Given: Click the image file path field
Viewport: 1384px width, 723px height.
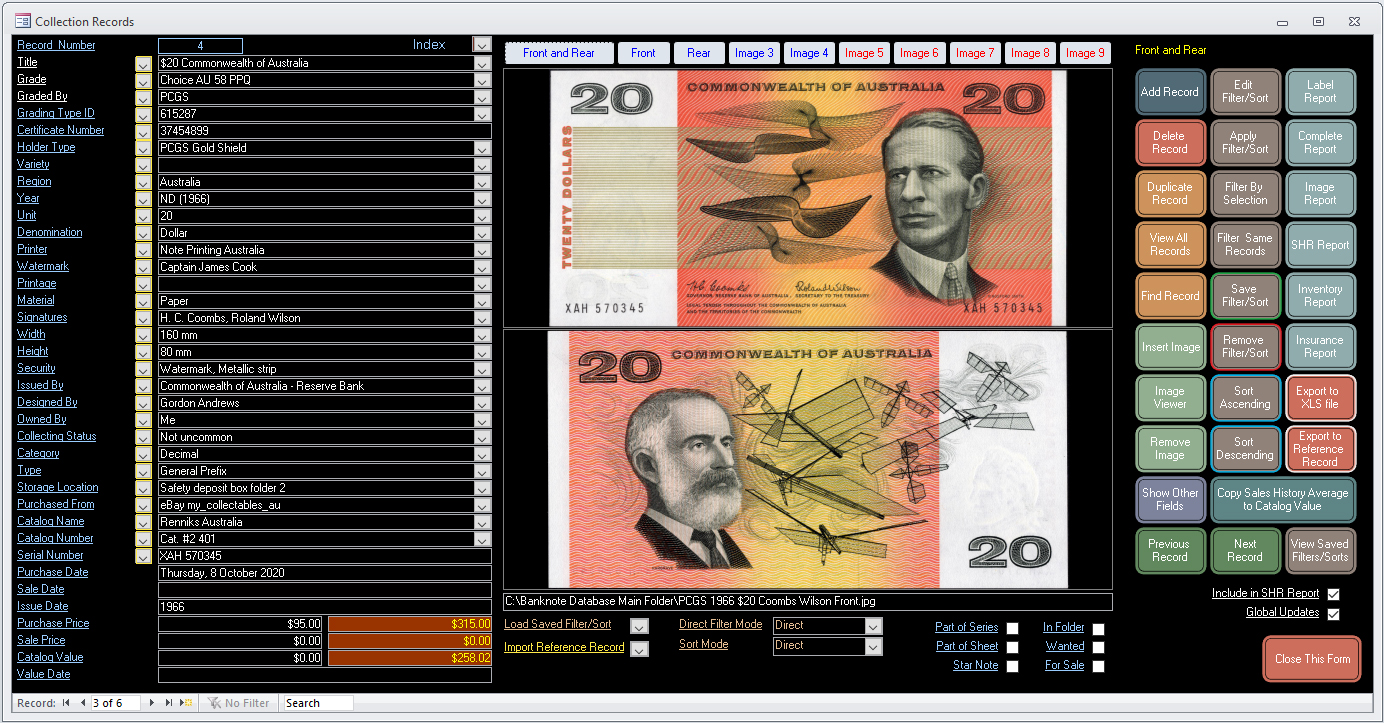Looking at the screenshot, I should tap(807, 602).
